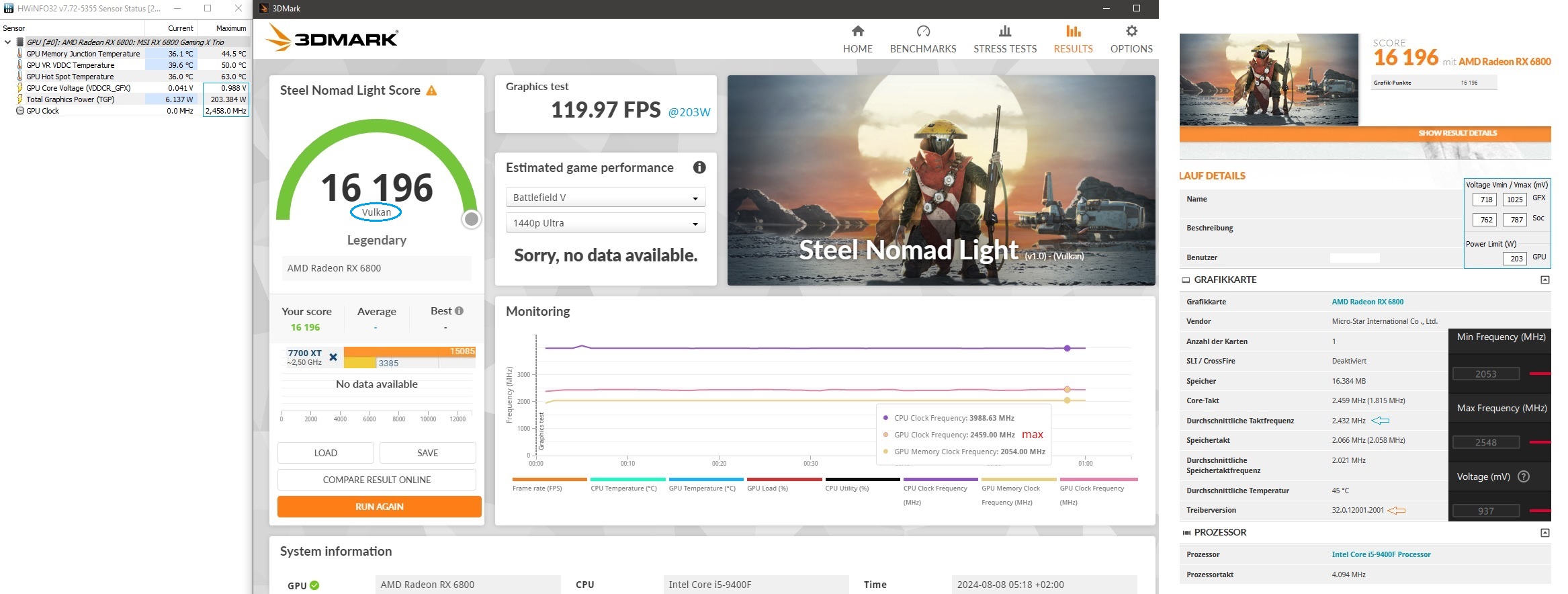Open the Intel Core i5-9400F Processor link
The width and height of the screenshot is (1568, 594).
(1381, 554)
